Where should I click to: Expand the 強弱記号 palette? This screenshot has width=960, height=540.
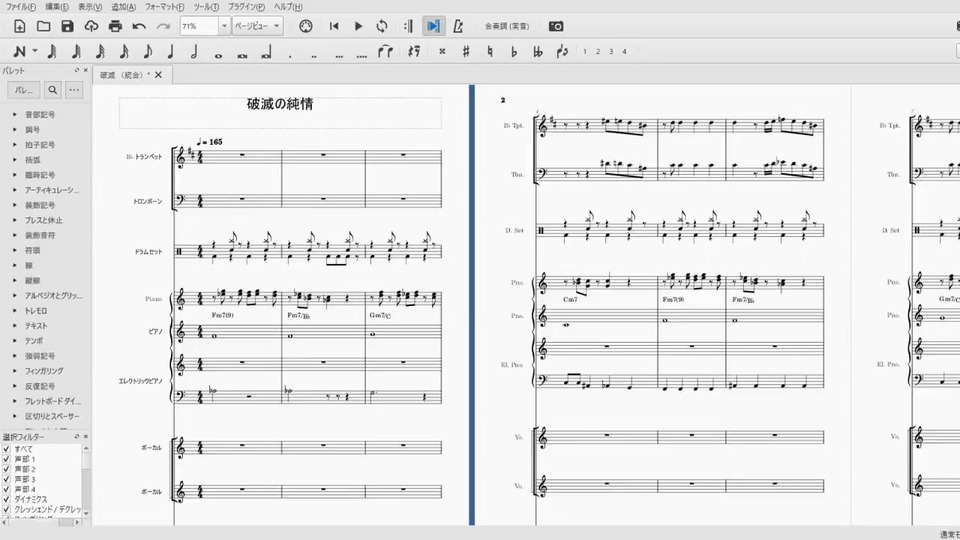15,356
